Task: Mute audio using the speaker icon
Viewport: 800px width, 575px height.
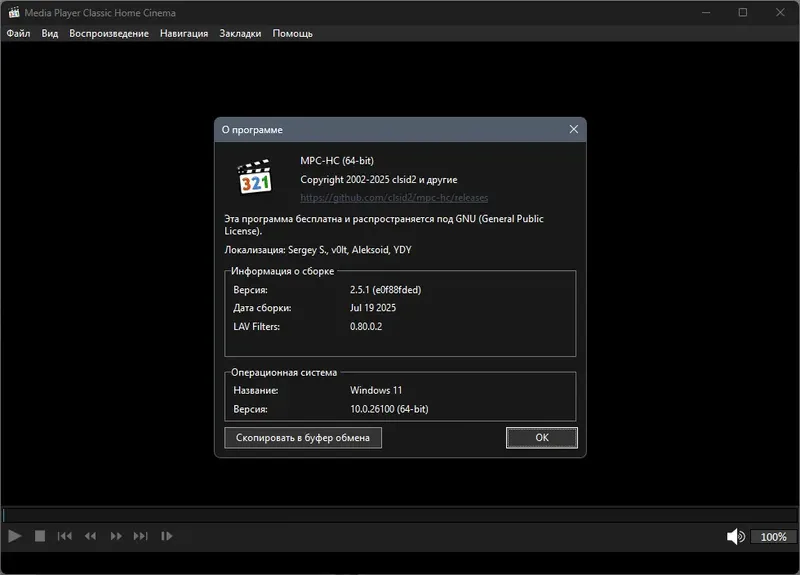Action: tap(735, 536)
